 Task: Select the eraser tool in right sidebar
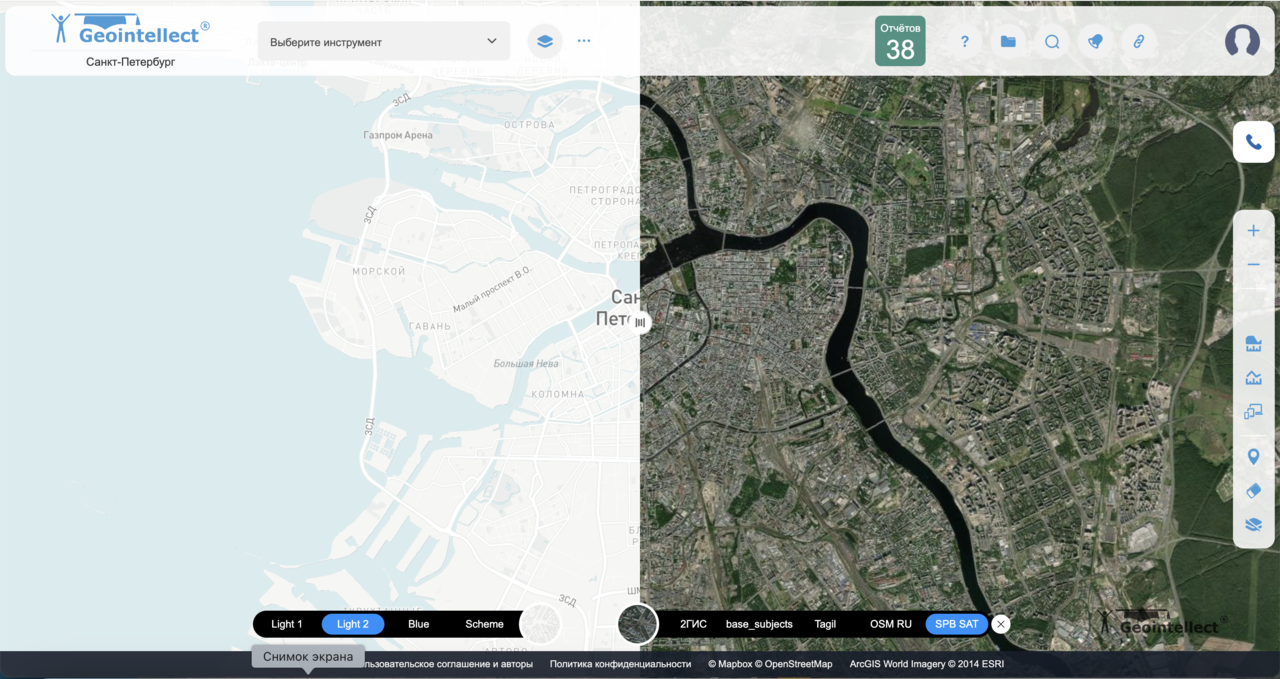coord(1254,491)
